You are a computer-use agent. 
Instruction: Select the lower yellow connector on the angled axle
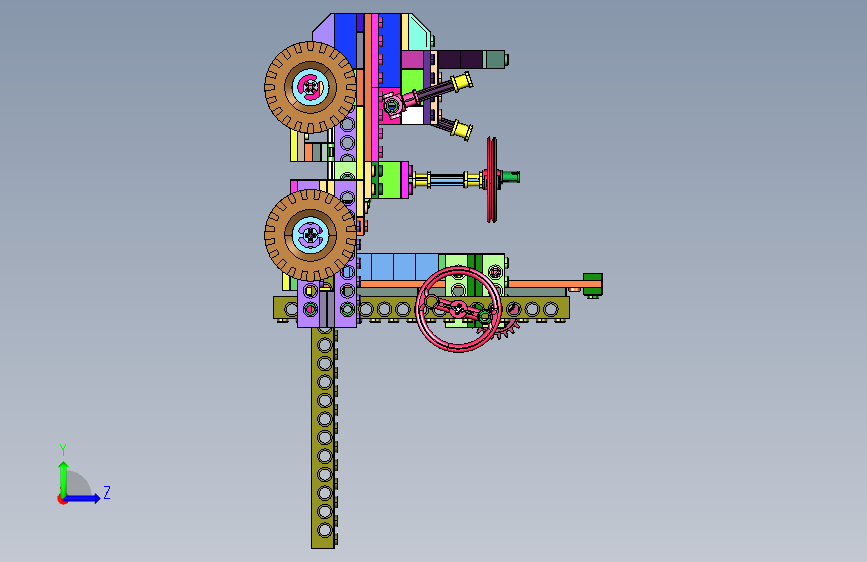tap(461, 129)
